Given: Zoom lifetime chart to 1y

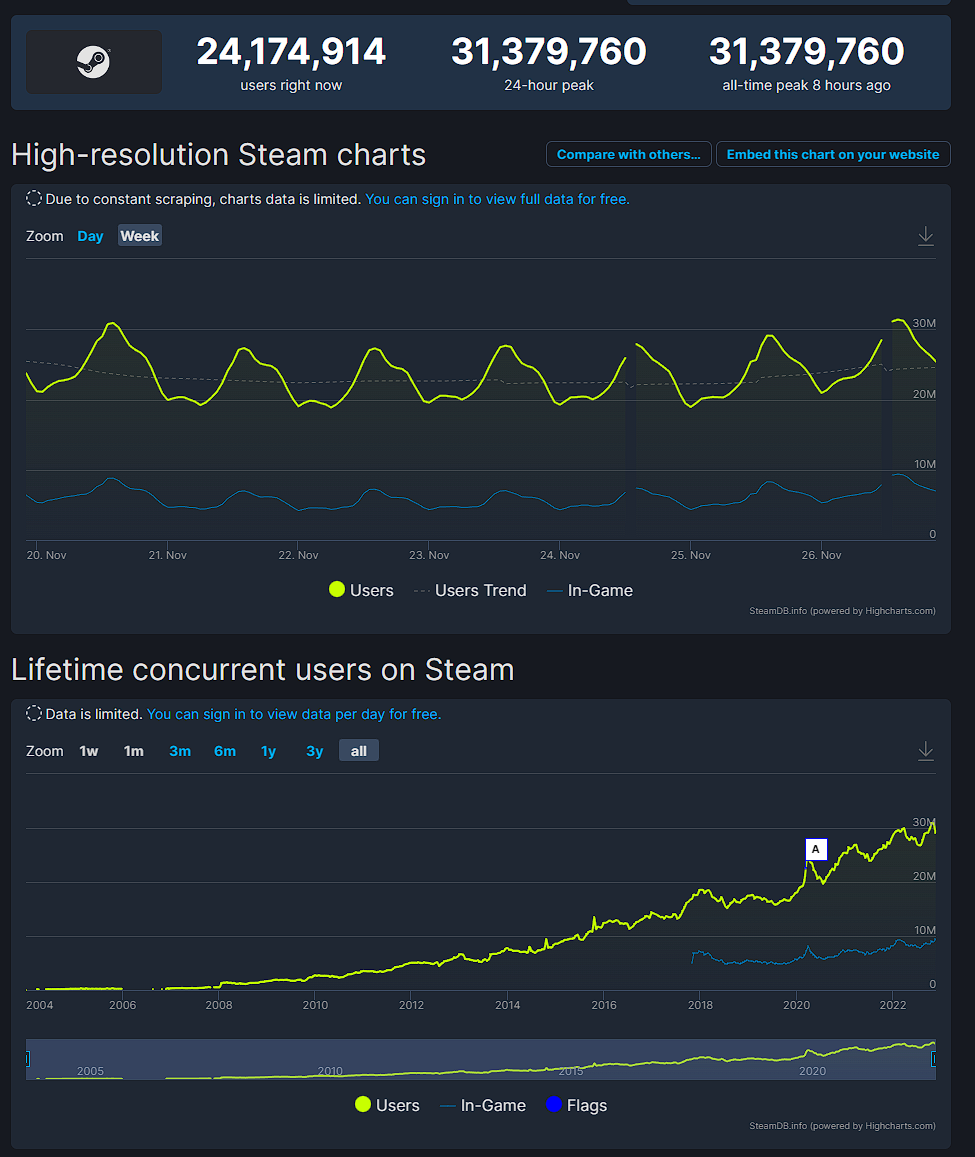Looking at the screenshot, I should coord(269,751).
